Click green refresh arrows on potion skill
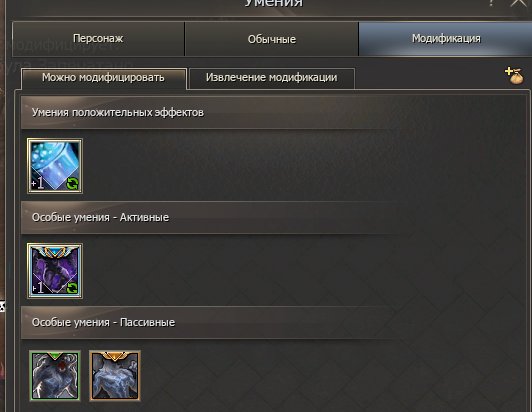Image resolution: width=532 pixels, height=412 pixels. (x=72, y=184)
